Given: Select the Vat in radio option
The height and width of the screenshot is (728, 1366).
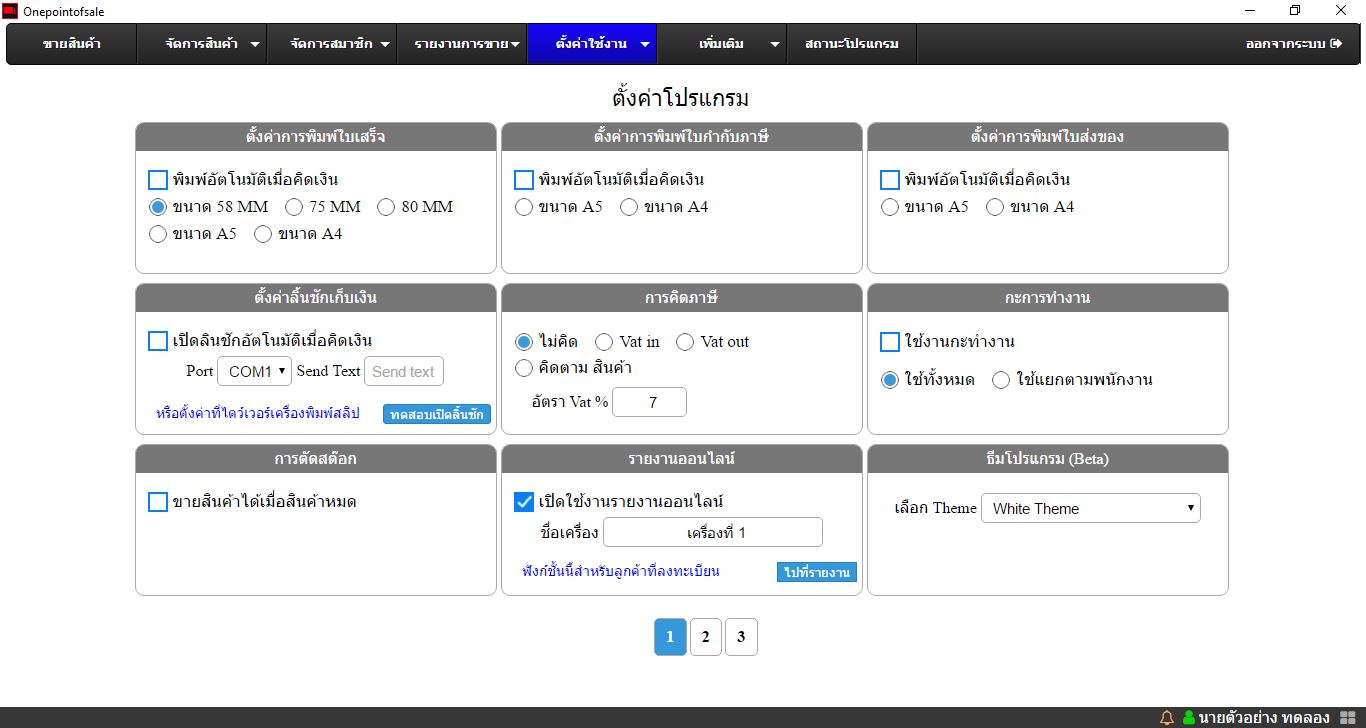Looking at the screenshot, I should click(x=604, y=342).
